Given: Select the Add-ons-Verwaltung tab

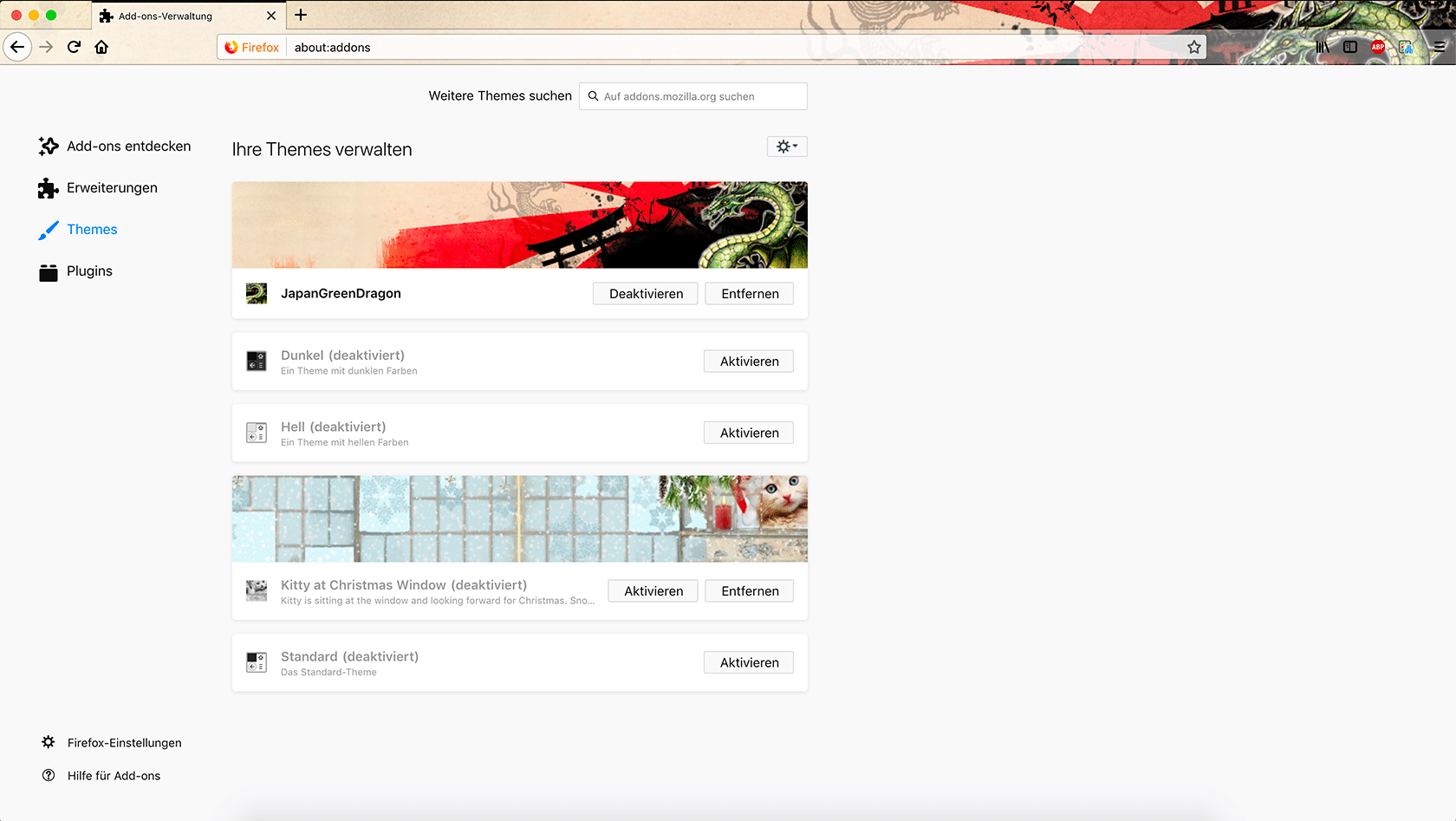Looking at the screenshot, I should [189, 16].
